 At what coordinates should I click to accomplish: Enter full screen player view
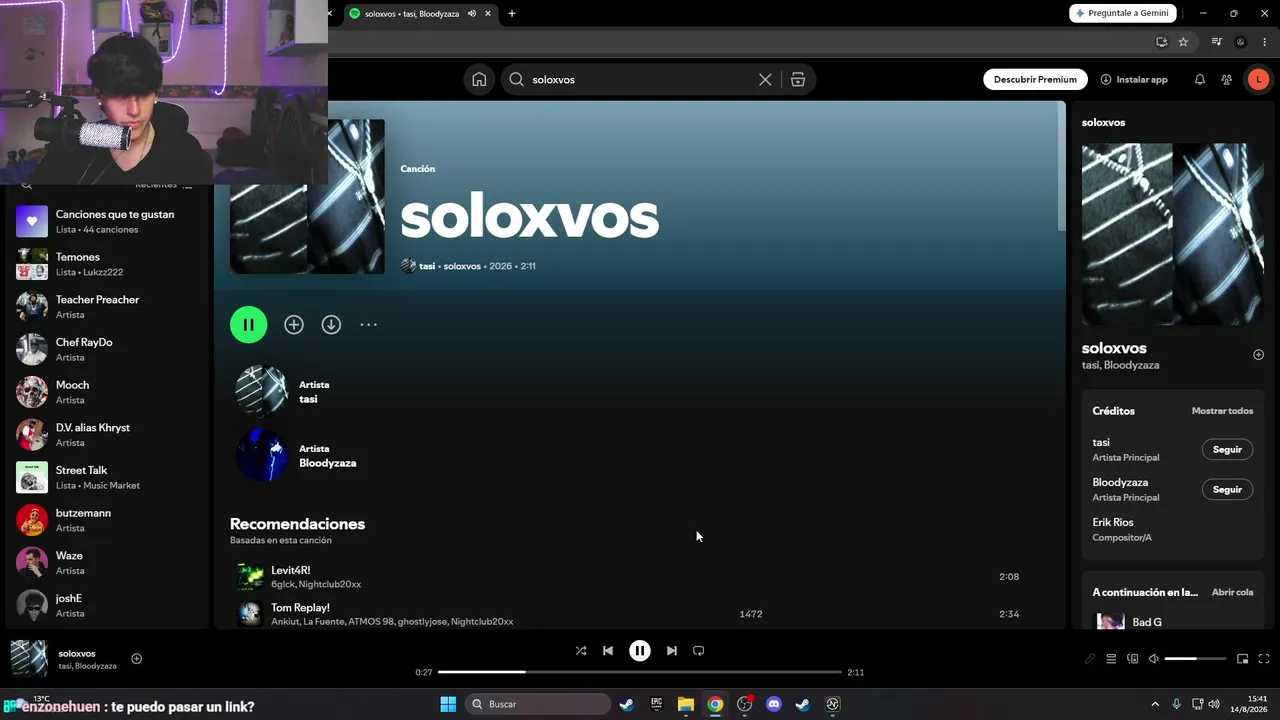point(1264,659)
